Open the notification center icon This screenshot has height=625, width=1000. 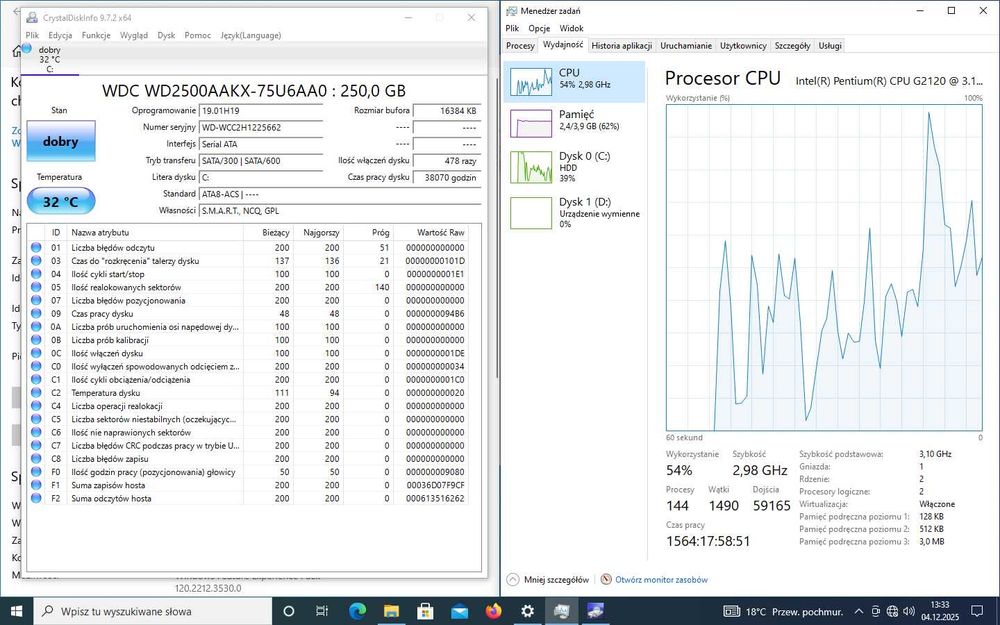coord(976,611)
